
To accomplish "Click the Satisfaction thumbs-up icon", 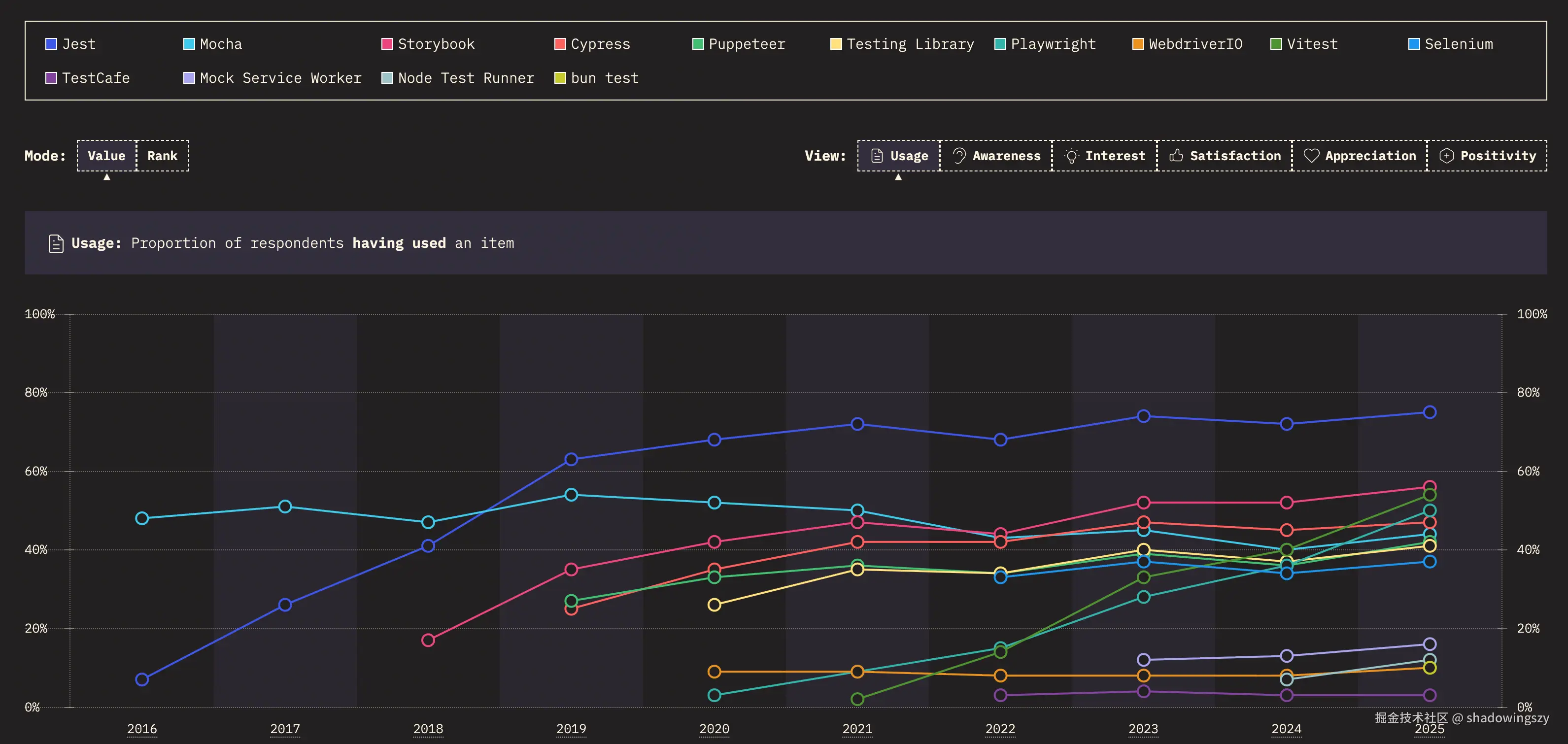I will [1176, 156].
